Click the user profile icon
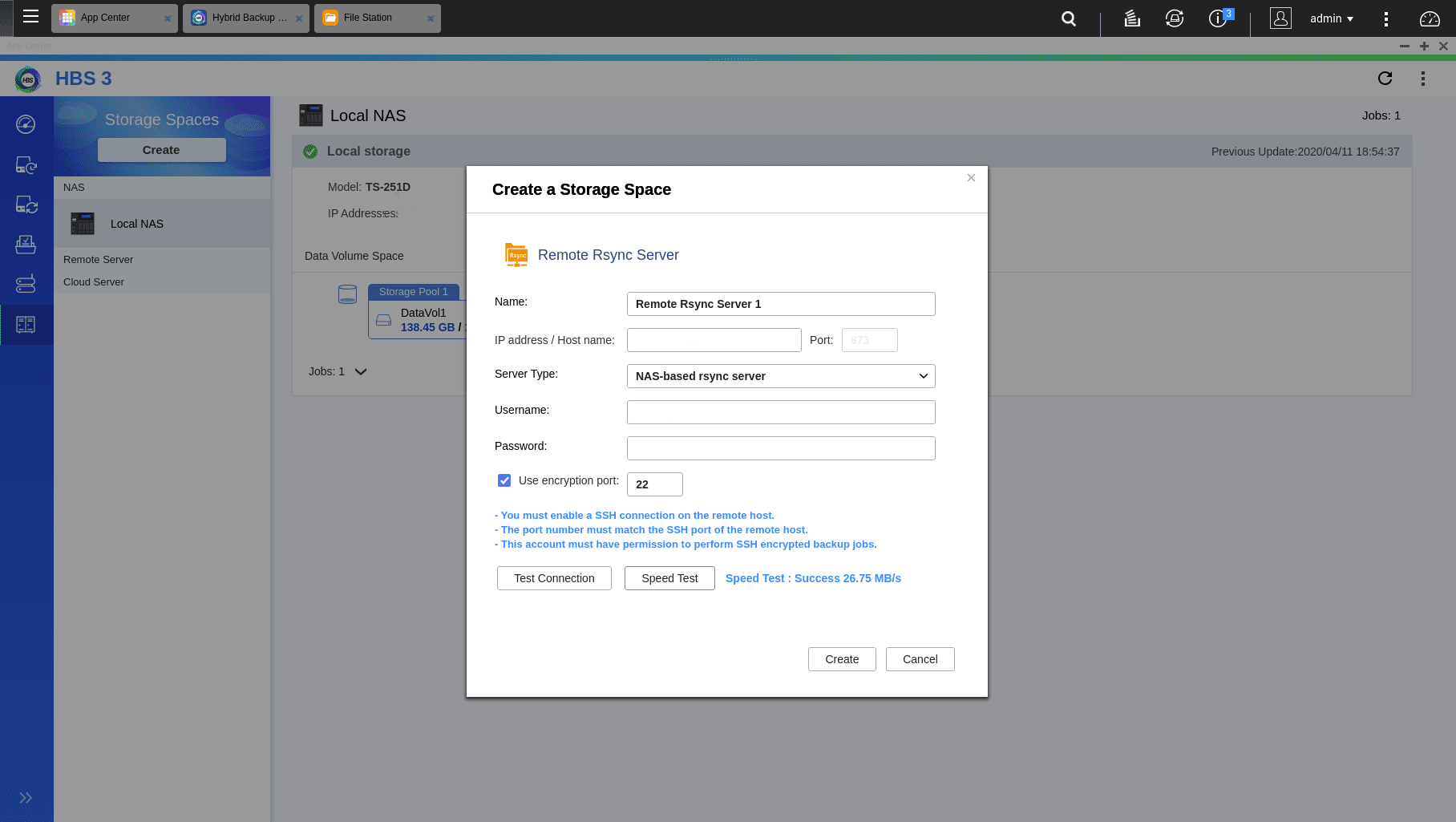The height and width of the screenshot is (822, 1456). click(1280, 18)
